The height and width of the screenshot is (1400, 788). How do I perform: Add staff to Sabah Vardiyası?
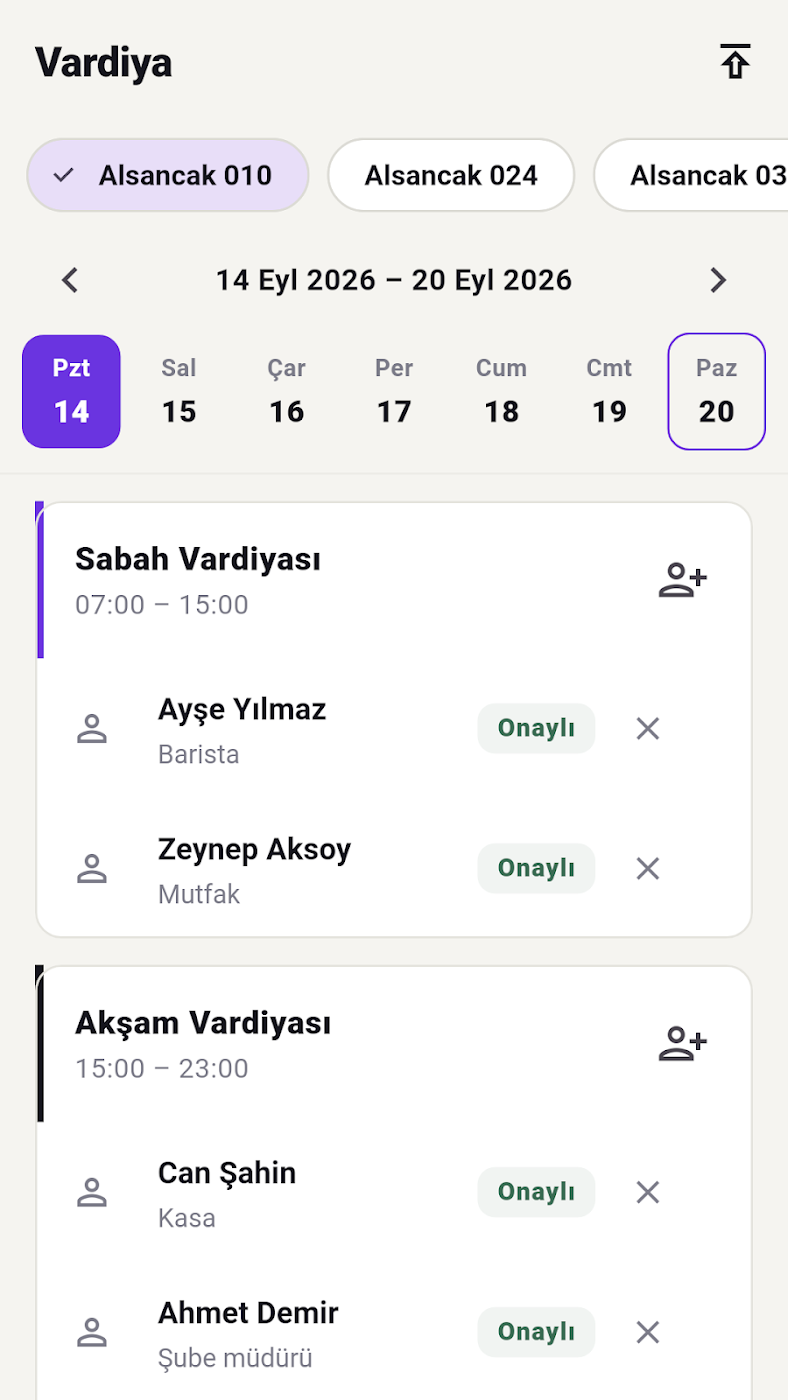point(683,580)
